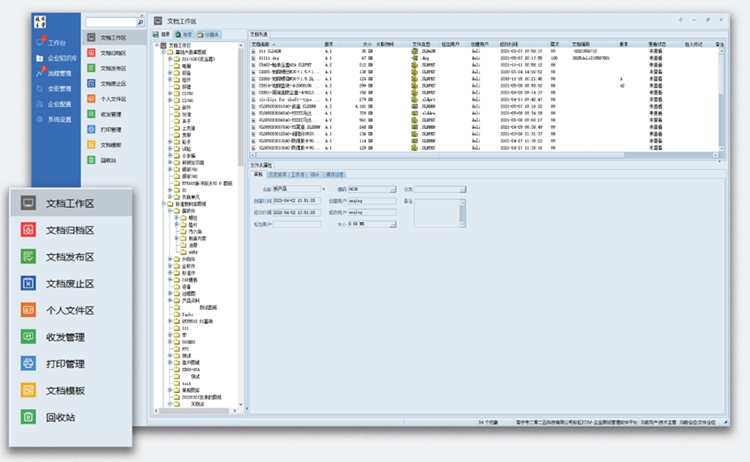Open 打印管理 in the enlarged menu
The height and width of the screenshot is (462, 750).
coord(66,363)
